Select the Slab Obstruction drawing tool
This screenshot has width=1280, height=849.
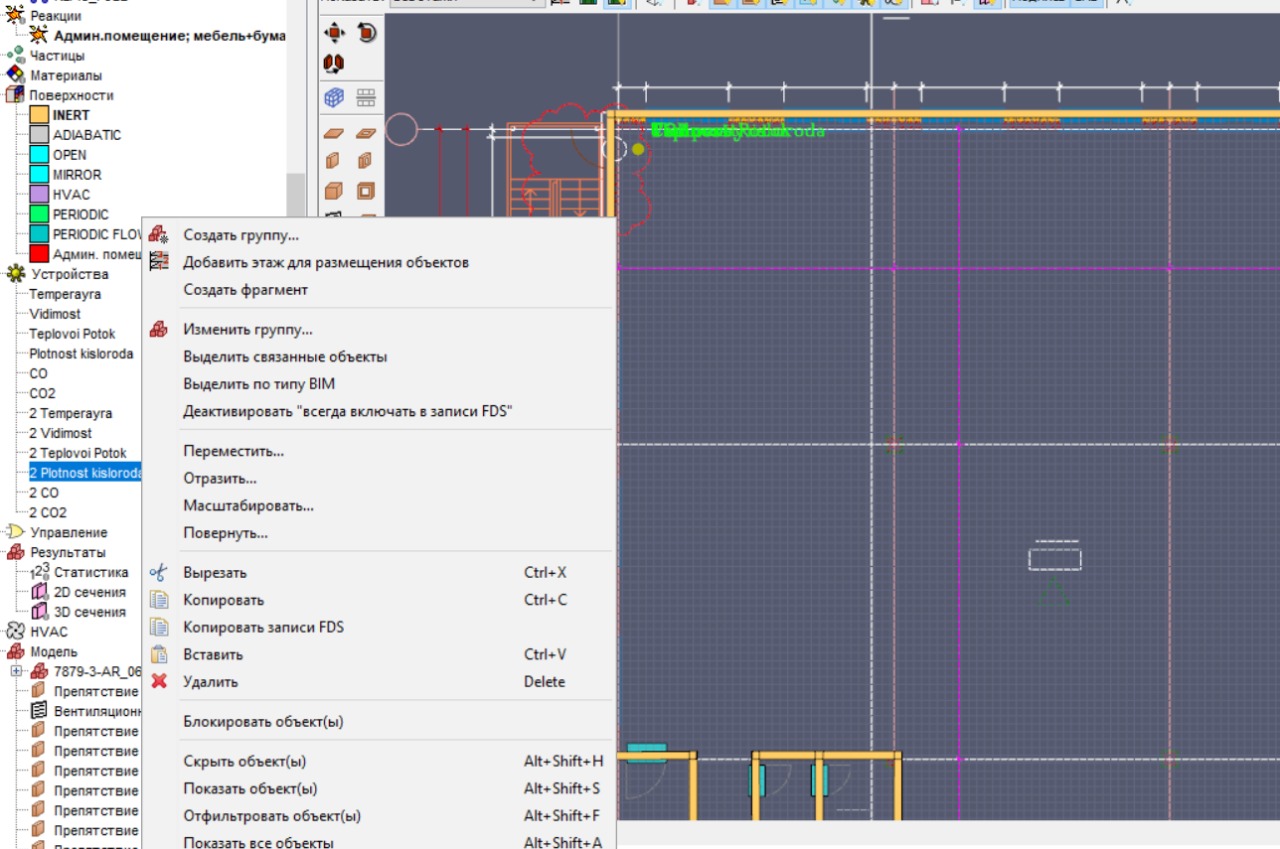[334, 132]
